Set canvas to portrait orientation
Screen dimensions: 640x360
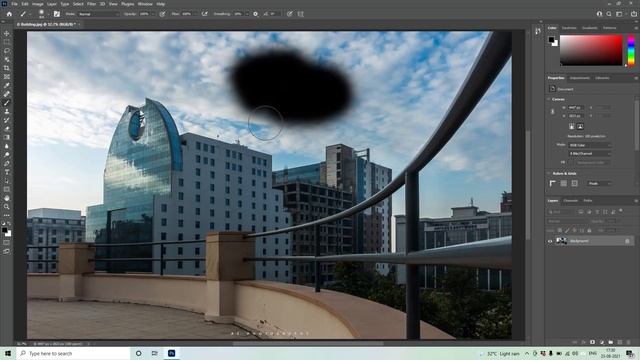tap(571, 127)
